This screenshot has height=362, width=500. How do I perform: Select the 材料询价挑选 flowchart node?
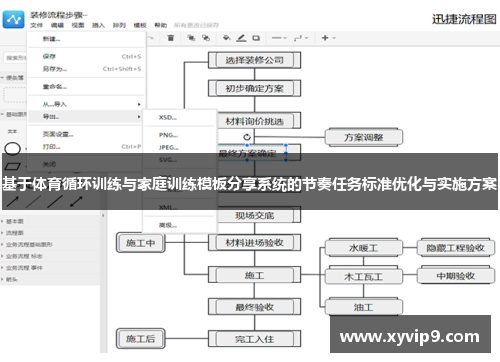259,121
